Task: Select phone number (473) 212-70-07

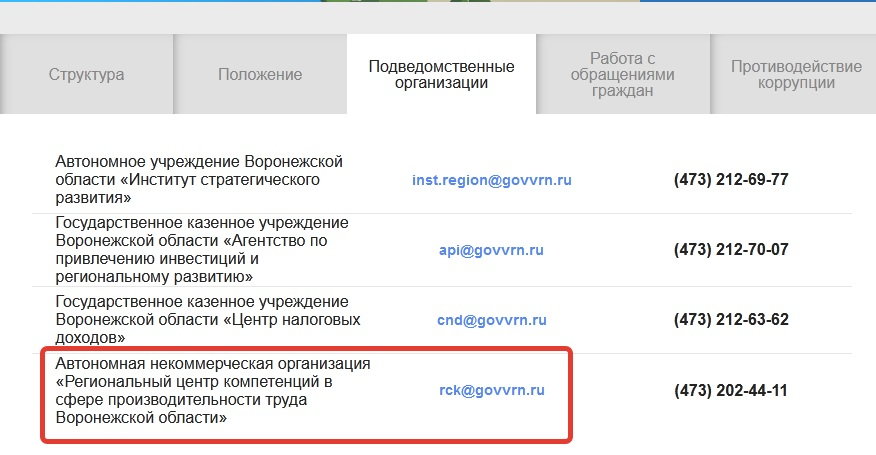Action: click(731, 249)
